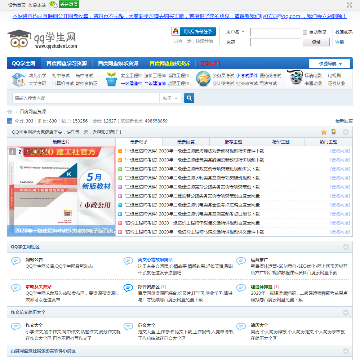Screen dimensions: 360x360
Task: Click the blue magnifier search button
Action: (189, 98)
